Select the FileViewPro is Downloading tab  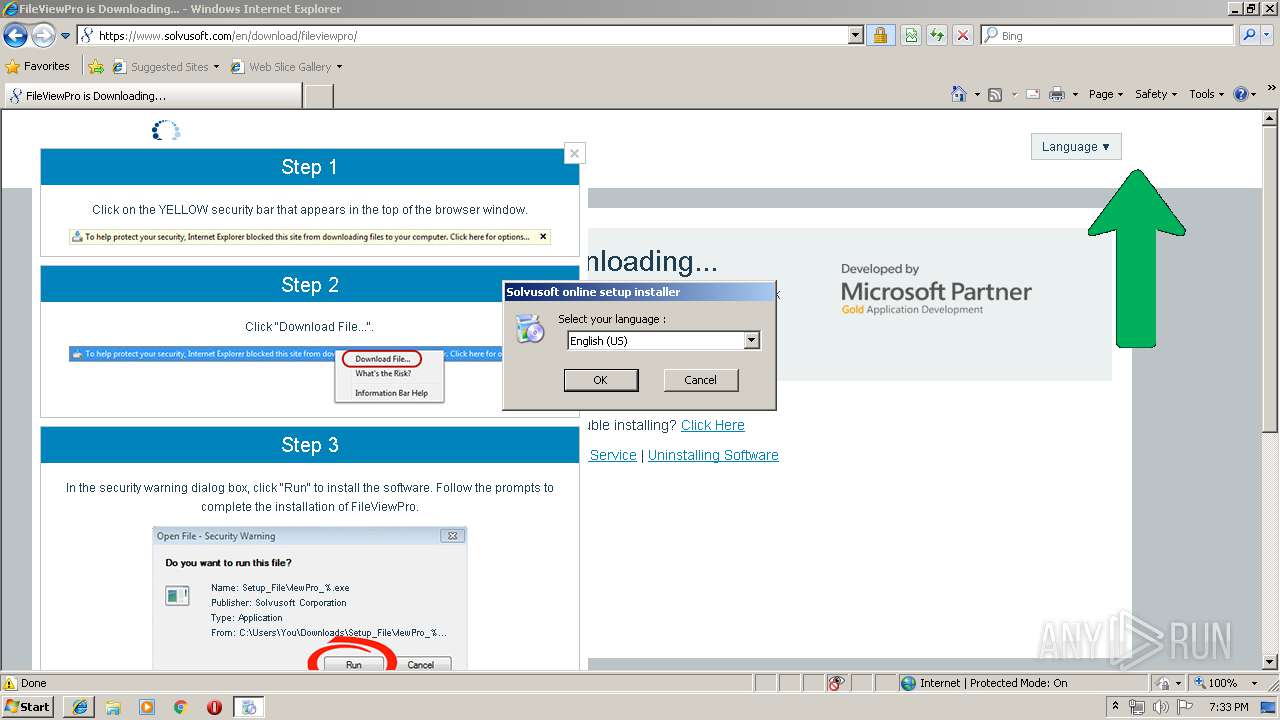coord(152,96)
